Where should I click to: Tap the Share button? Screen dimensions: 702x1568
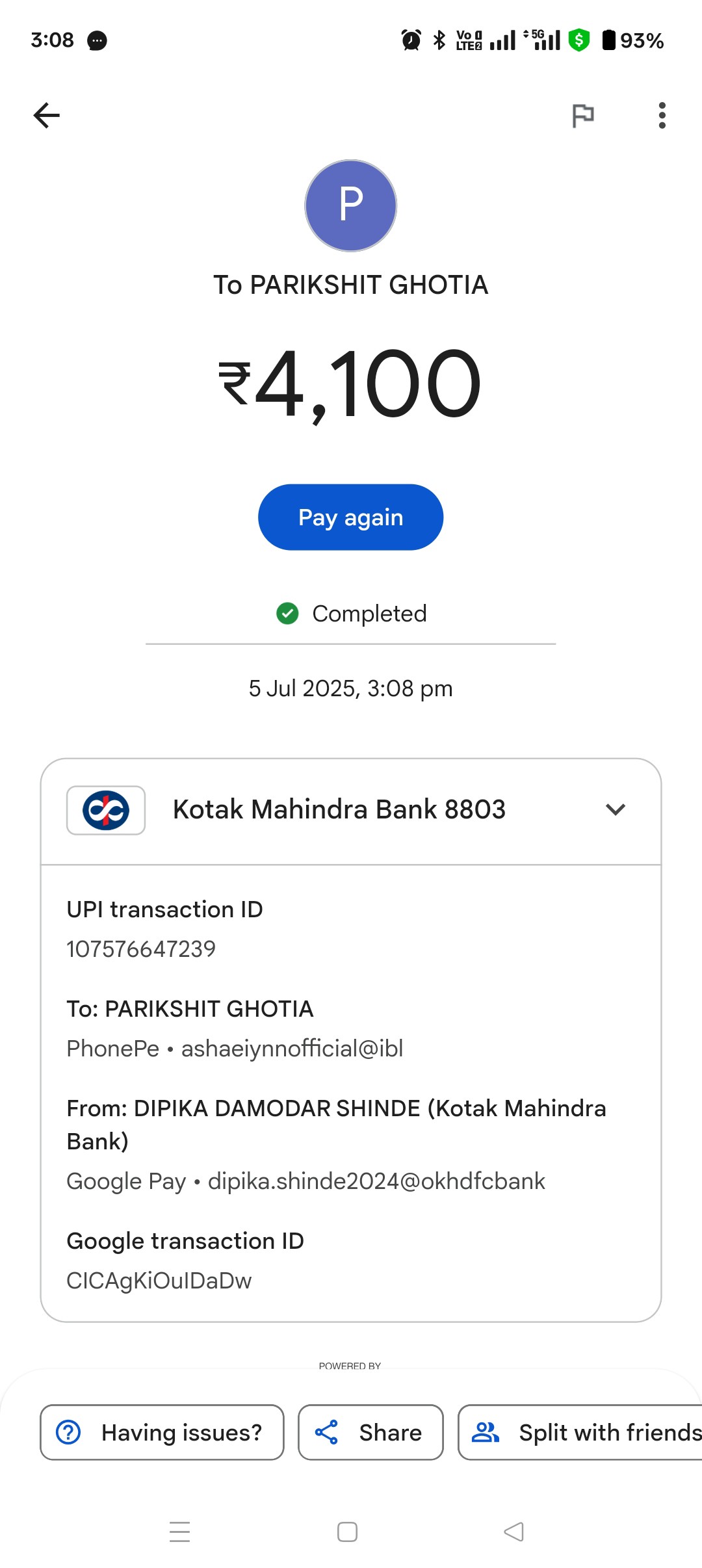(x=370, y=1432)
